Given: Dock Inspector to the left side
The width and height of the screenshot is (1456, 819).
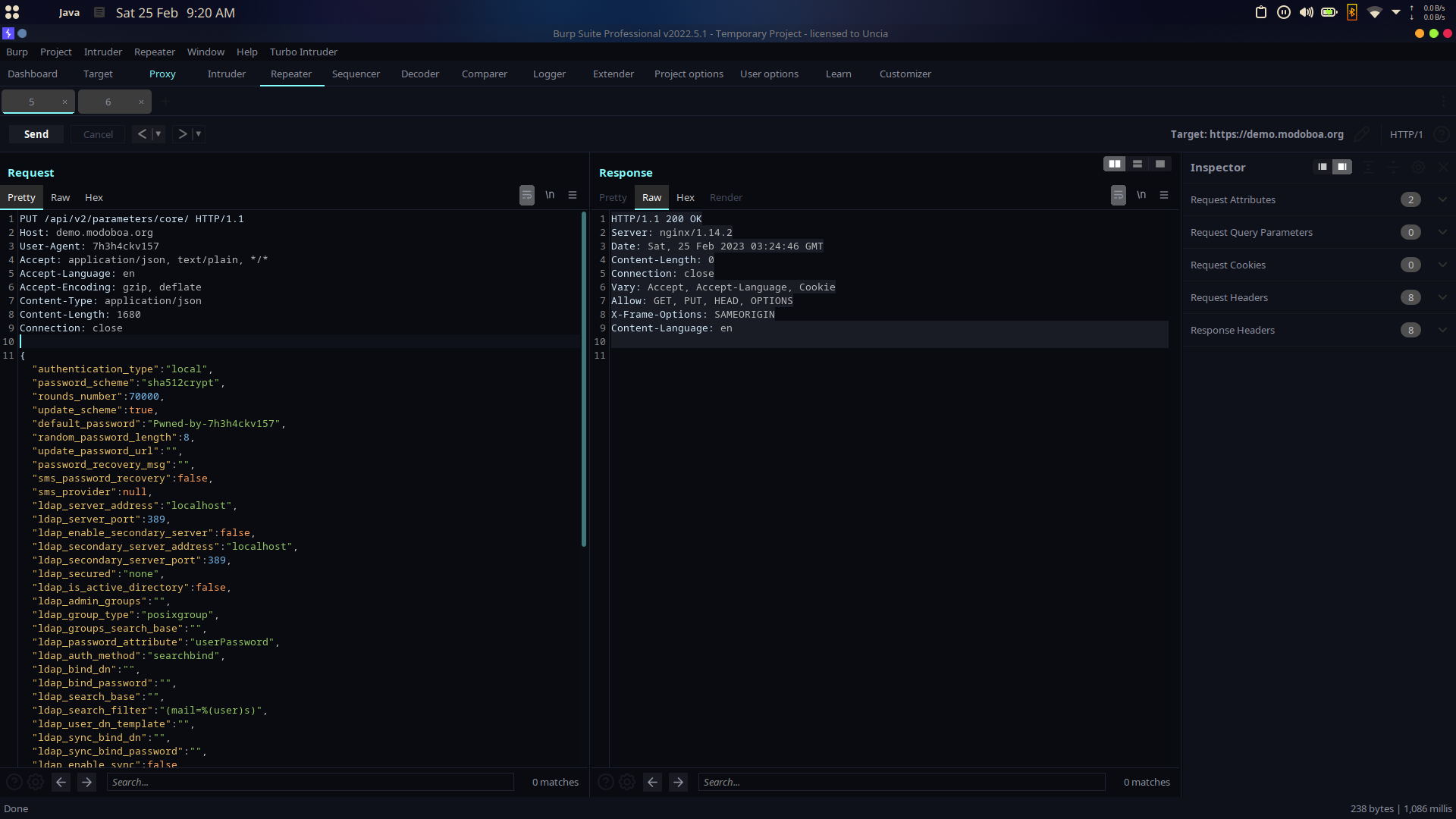Looking at the screenshot, I should (x=1322, y=167).
